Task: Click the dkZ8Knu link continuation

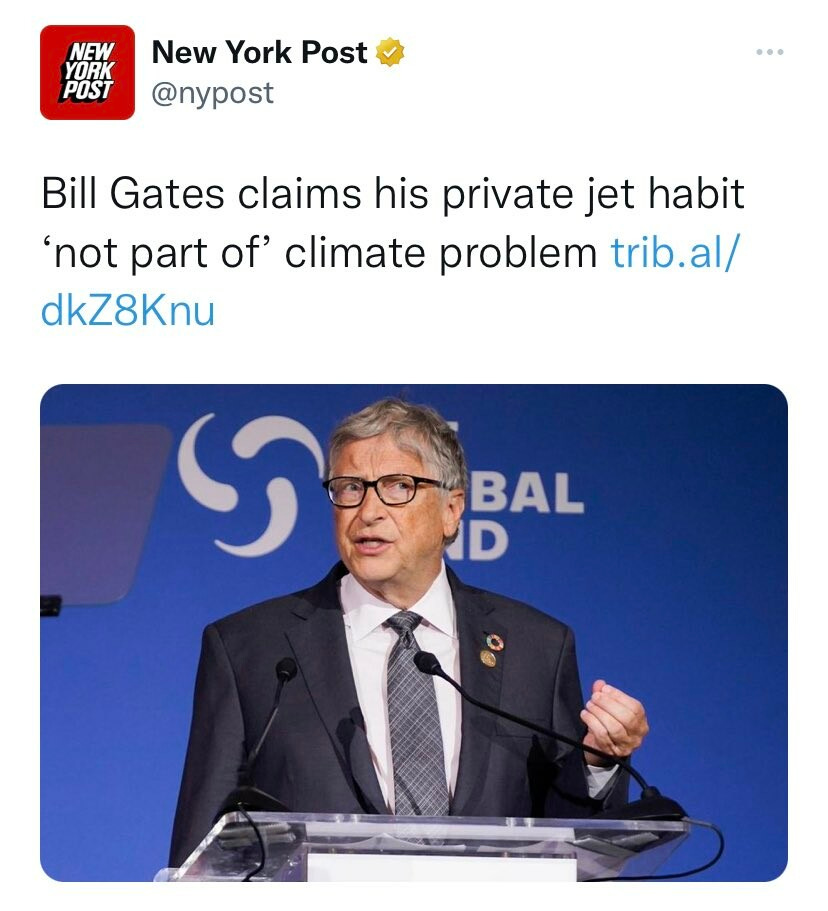Action: tap(128, 311)
